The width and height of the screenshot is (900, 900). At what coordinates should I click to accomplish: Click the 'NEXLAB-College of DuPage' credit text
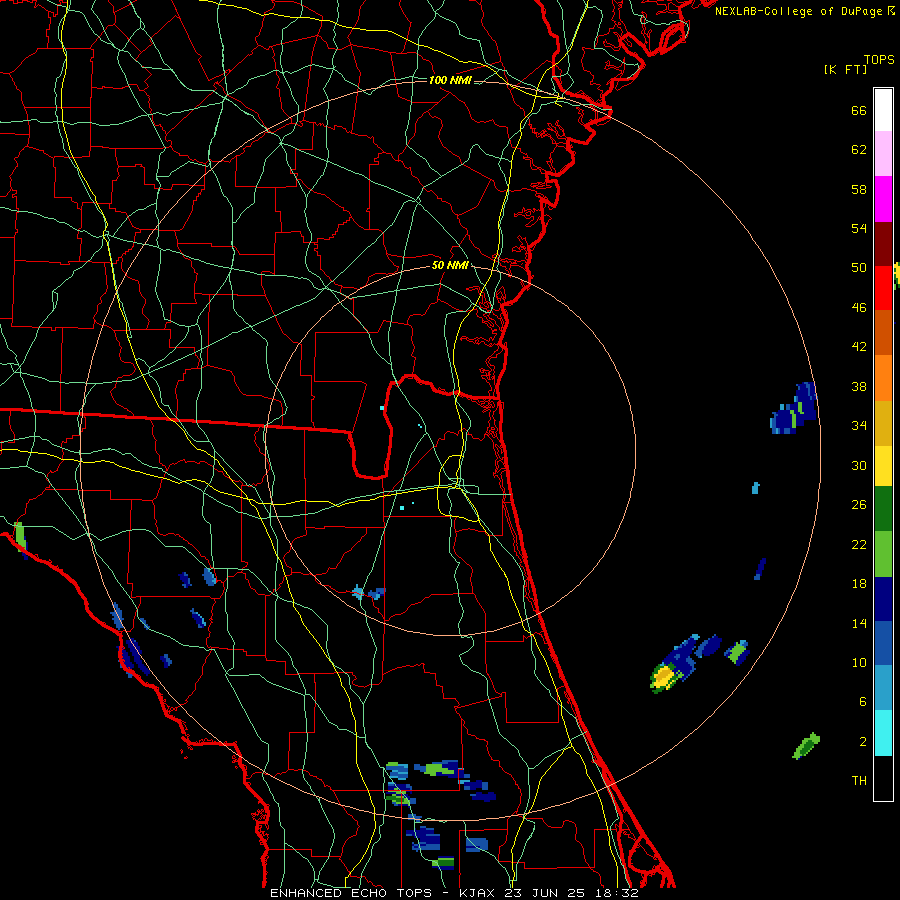pyautogui.click(x=801, y=11)
